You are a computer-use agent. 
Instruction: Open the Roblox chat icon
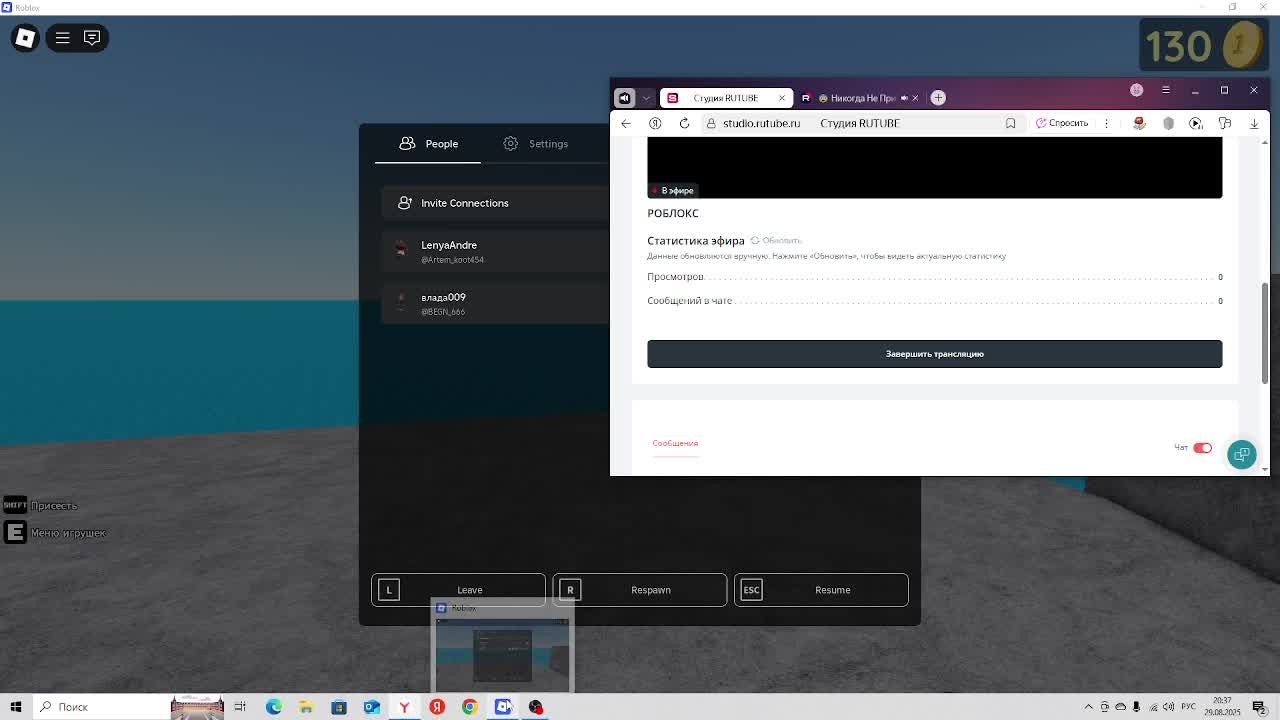pyautogui.click(x=92, y=38)
